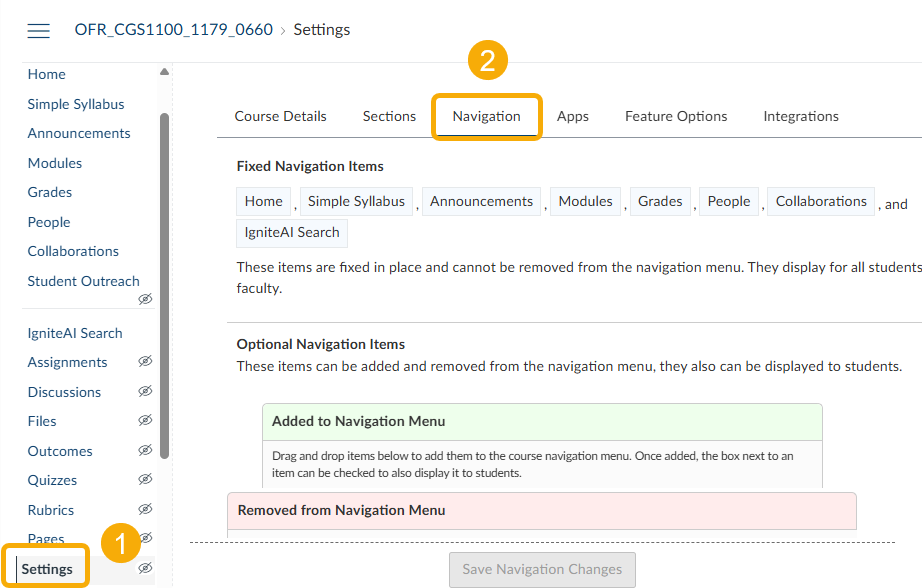This screenshot has width=922, height=588.
Task: Click the eye-slash icon beside Files
Action: click(145, 421)
